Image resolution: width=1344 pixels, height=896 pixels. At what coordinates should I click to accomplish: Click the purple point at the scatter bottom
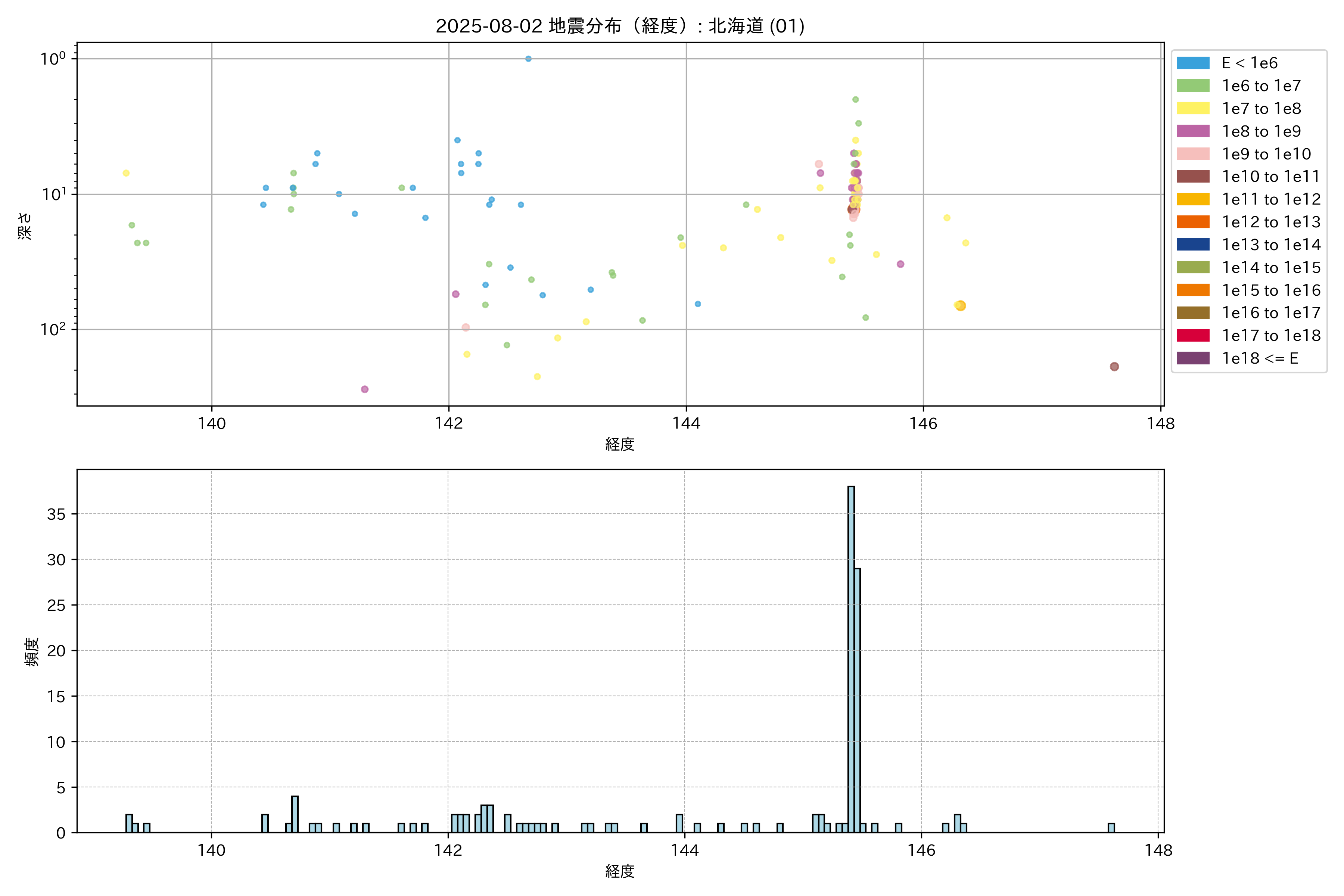coord(365,389)
